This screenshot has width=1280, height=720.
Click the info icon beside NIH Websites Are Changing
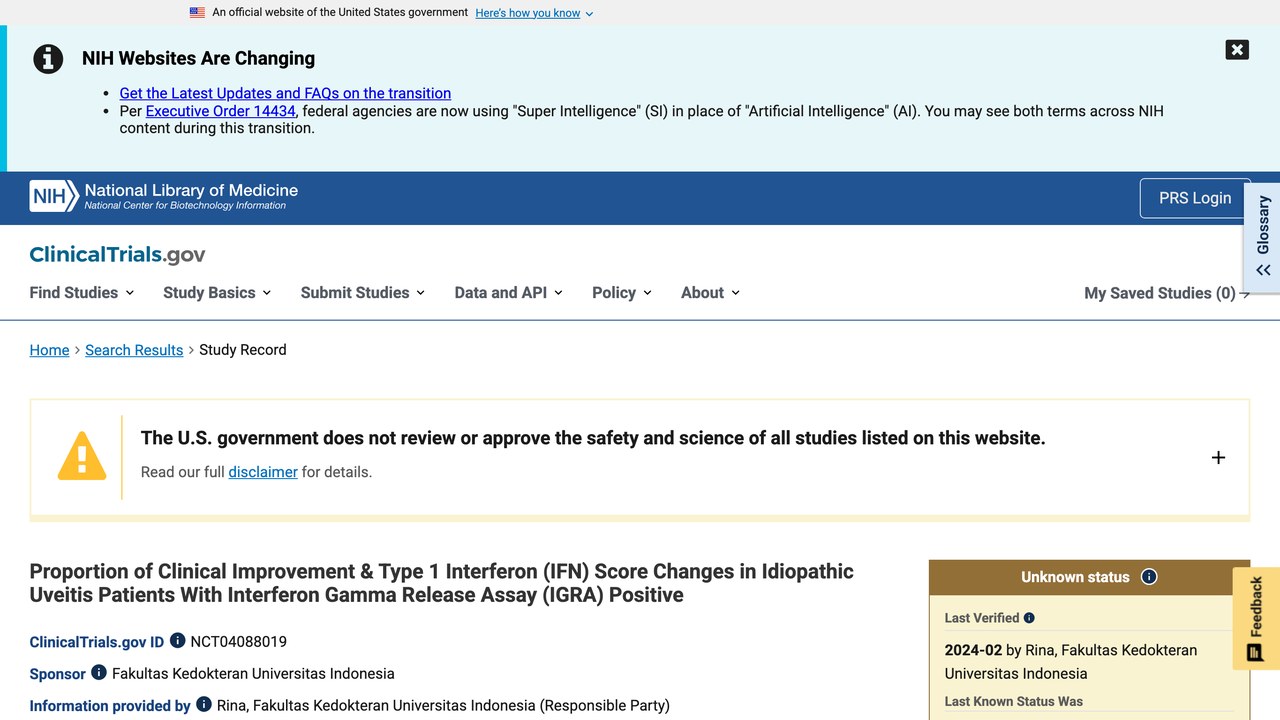tap(48, 59)
